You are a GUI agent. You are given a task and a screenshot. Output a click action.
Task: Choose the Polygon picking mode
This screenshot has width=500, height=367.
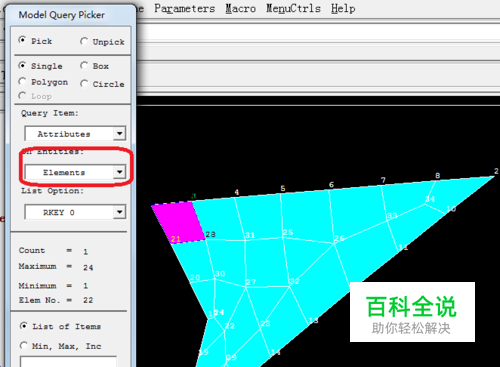(x=22, y=81)
